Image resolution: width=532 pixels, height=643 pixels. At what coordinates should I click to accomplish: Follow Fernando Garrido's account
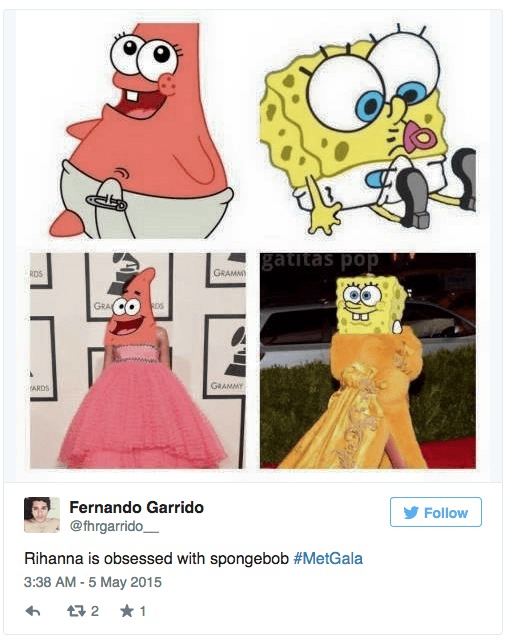[x=436, y=512]
